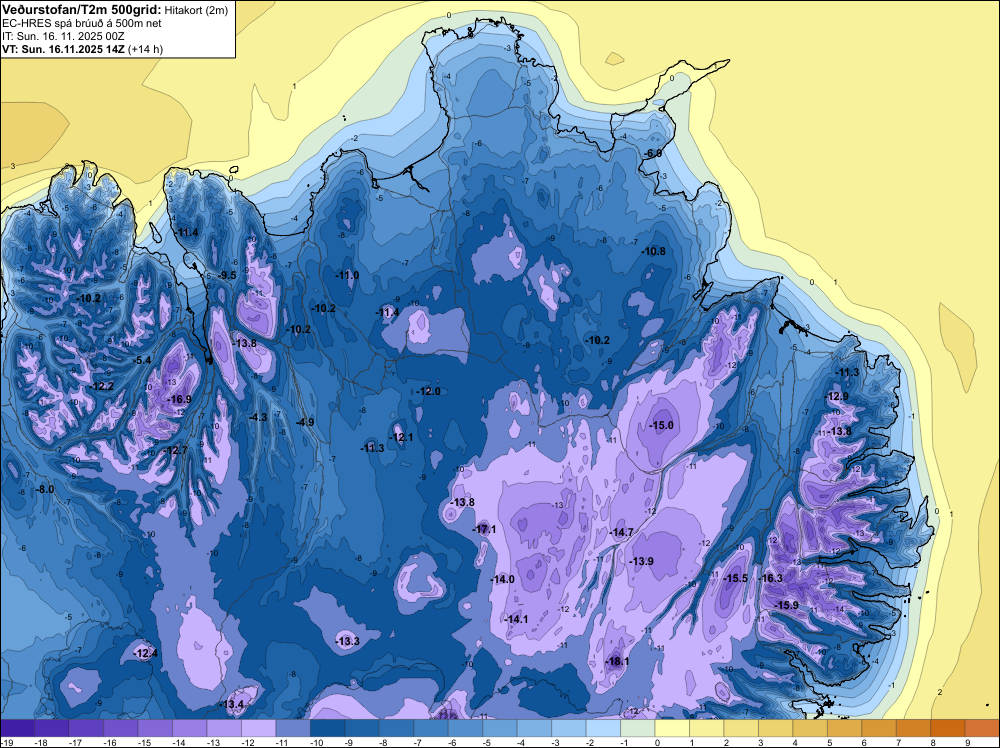Click the -4.9 temperature label
This screenshot has height=748, width=1000.
[305, 422]
